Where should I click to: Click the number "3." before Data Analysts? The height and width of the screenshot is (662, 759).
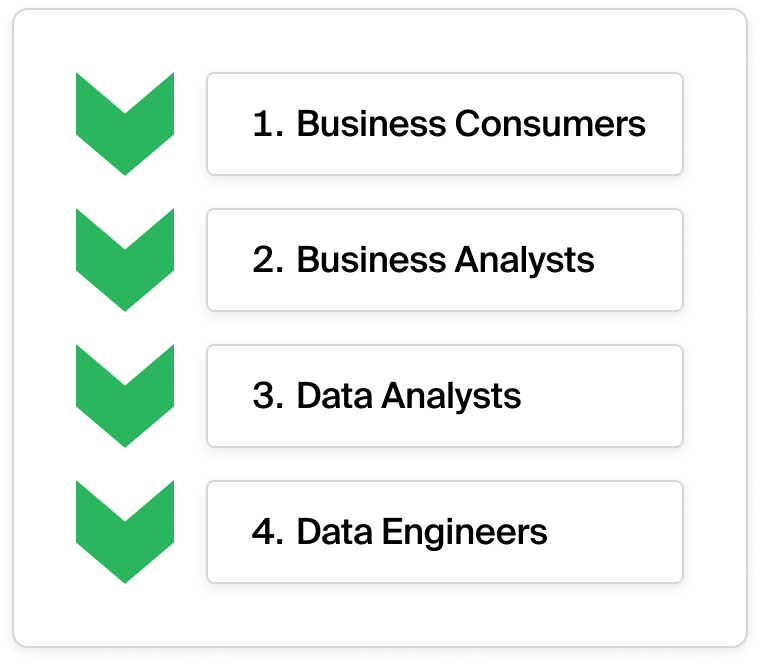[269, 396]
